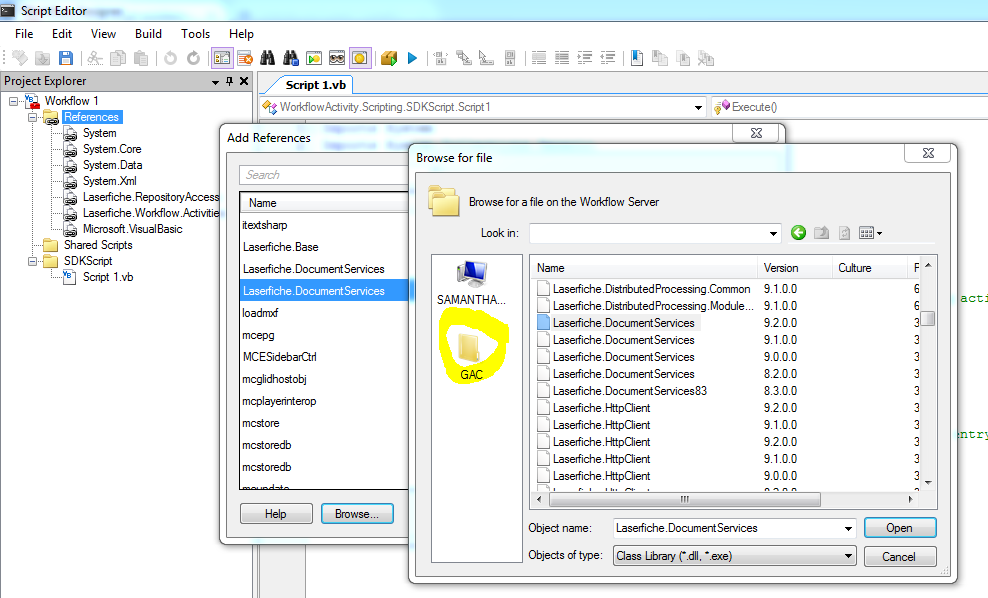Select the GAC folder location
The image size is (988, 598).
471,357
